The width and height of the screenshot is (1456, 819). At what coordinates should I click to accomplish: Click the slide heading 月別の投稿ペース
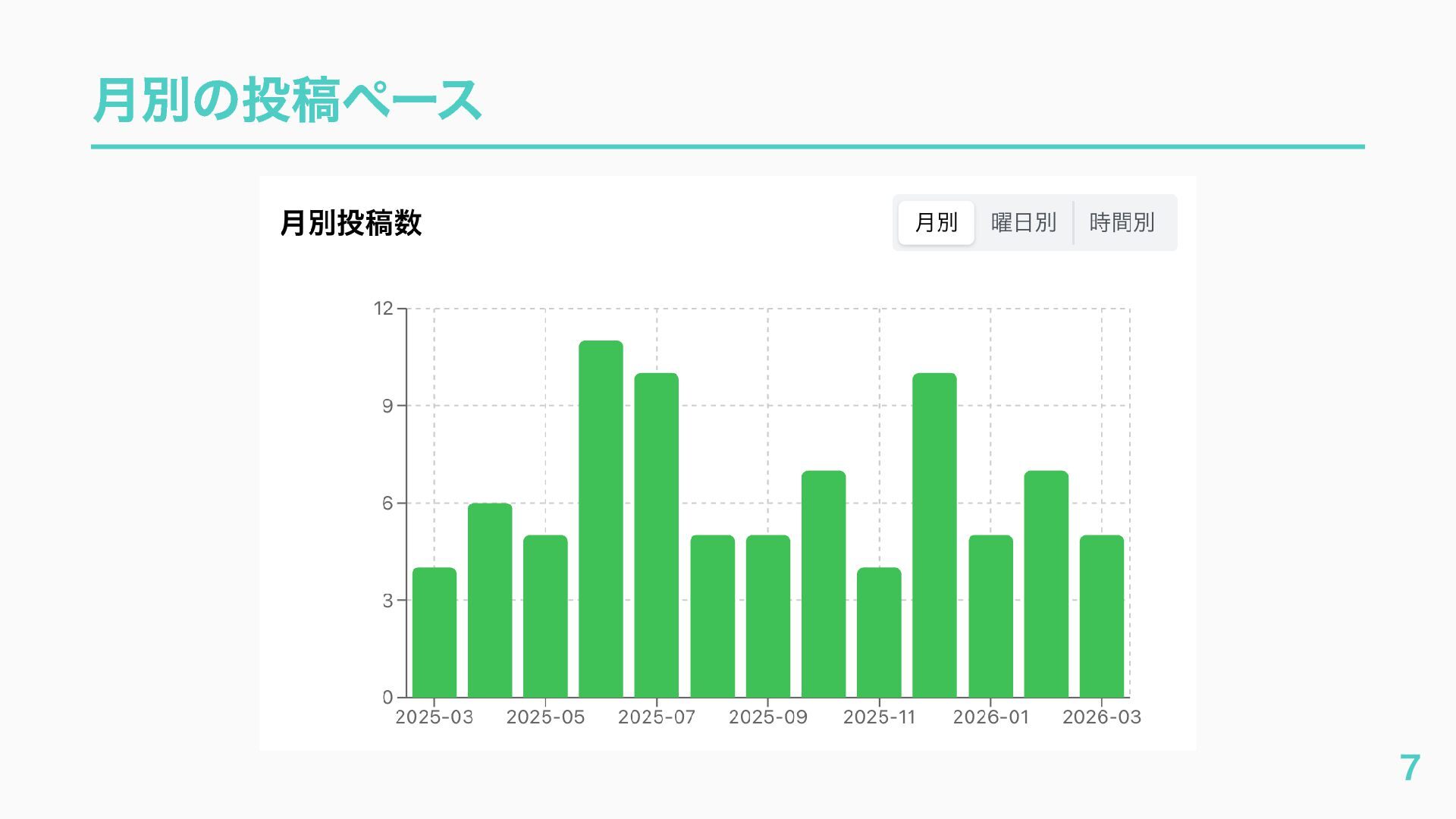pos(287,100)
